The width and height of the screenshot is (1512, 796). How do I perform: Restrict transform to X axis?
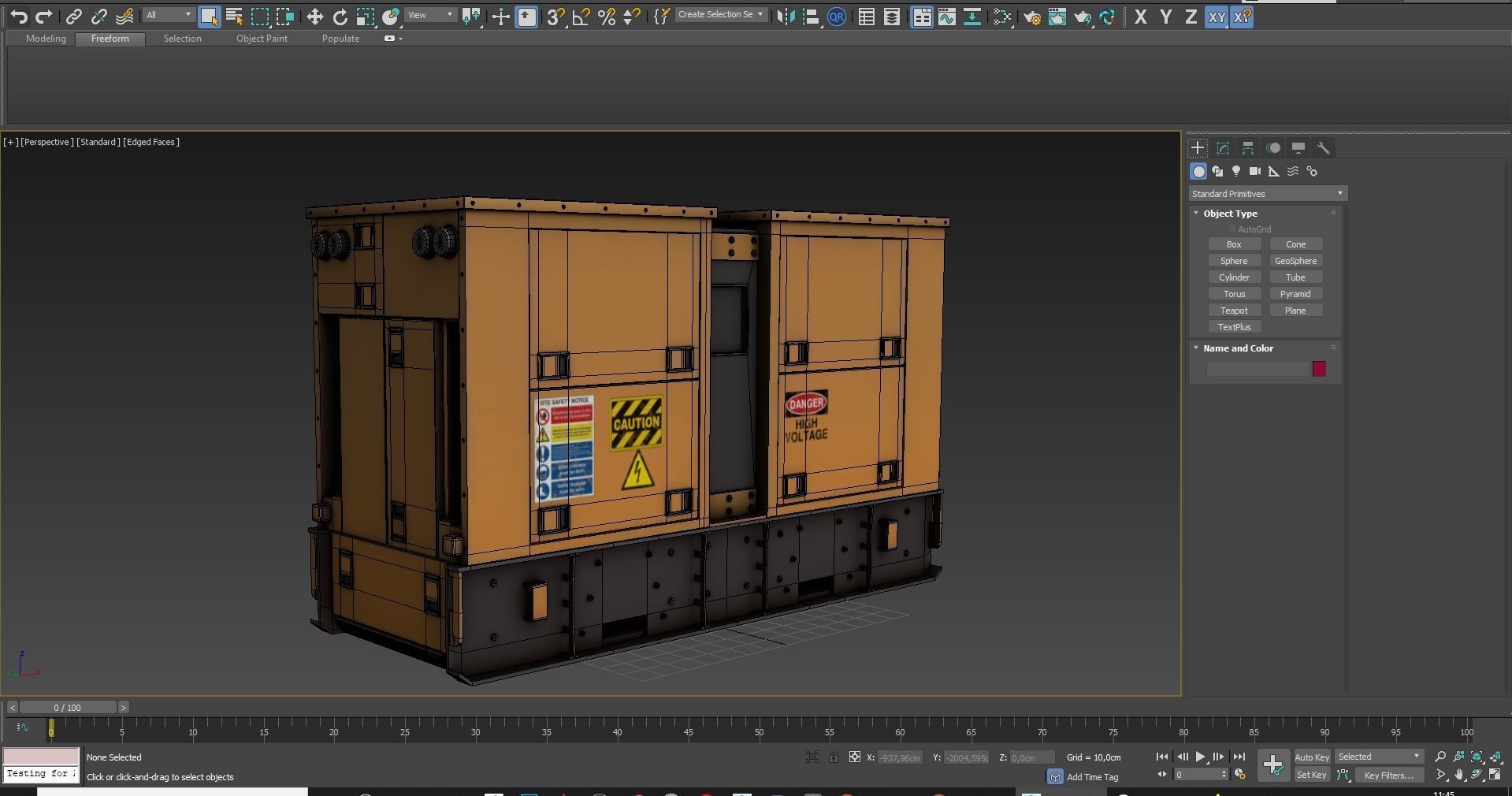[1140, 17]
